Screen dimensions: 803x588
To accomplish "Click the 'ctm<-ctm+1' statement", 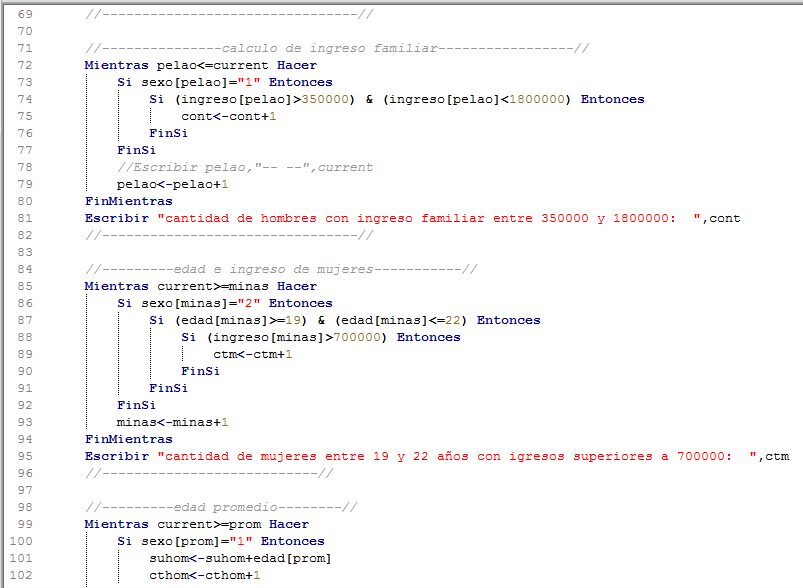I will (x=252, y=354).
